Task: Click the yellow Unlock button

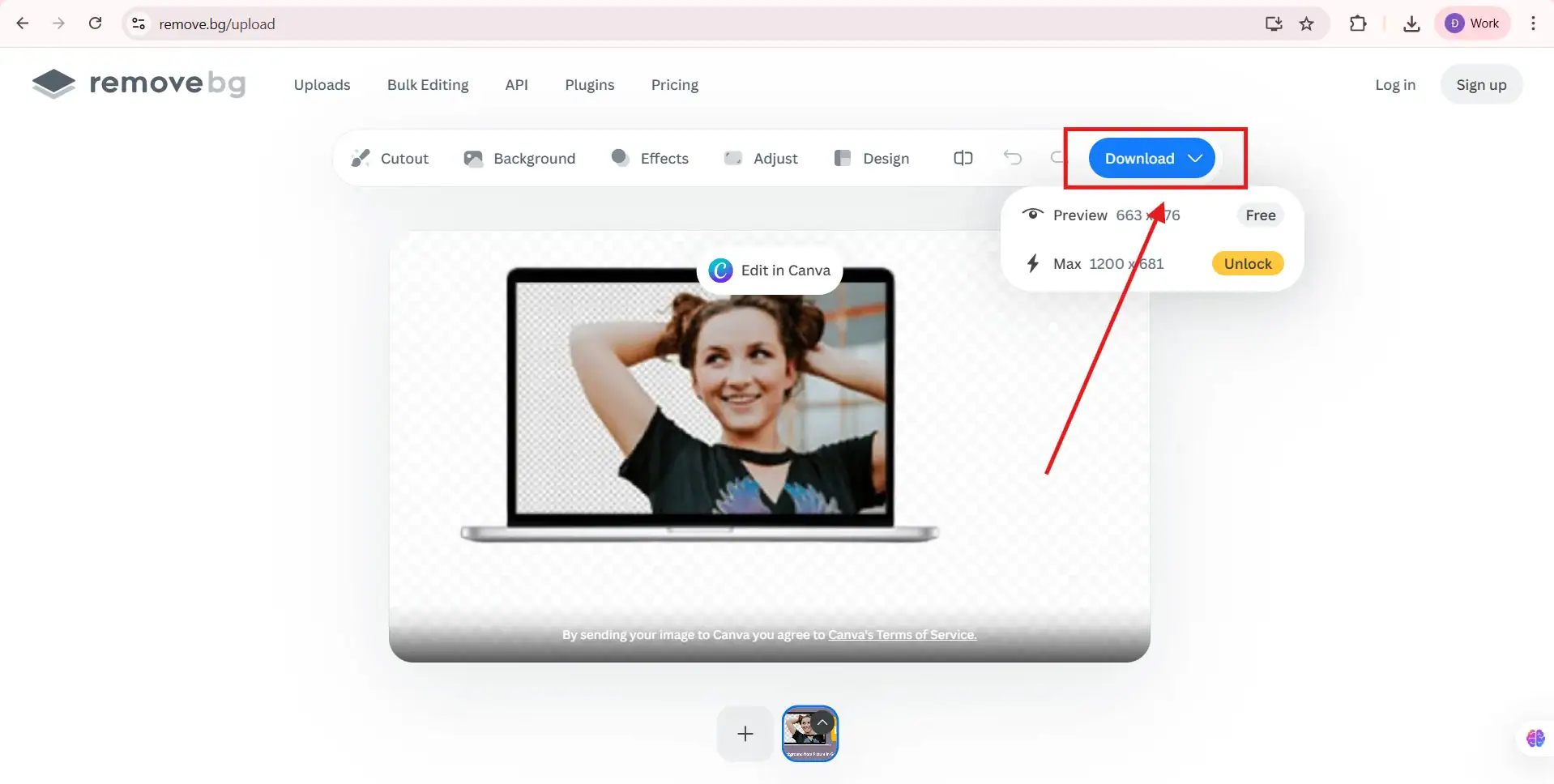Action: (x=1247, y=264)
